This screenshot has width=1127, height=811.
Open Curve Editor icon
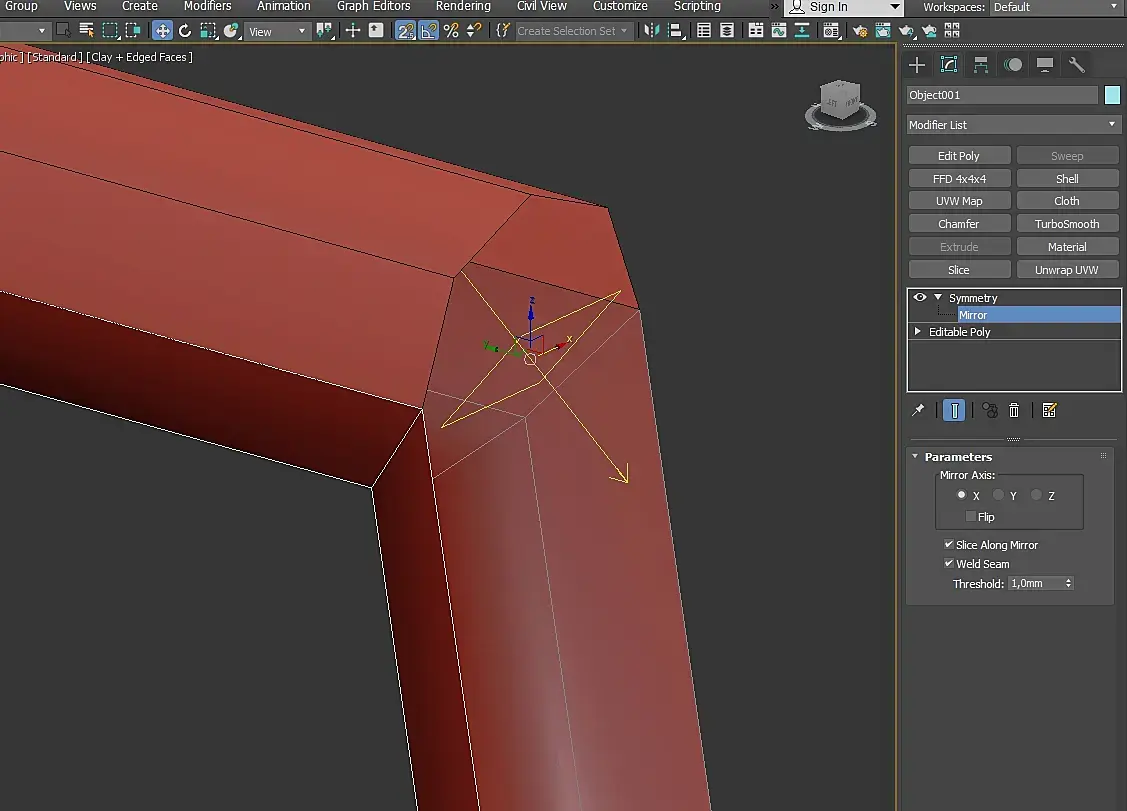point(779,31)
